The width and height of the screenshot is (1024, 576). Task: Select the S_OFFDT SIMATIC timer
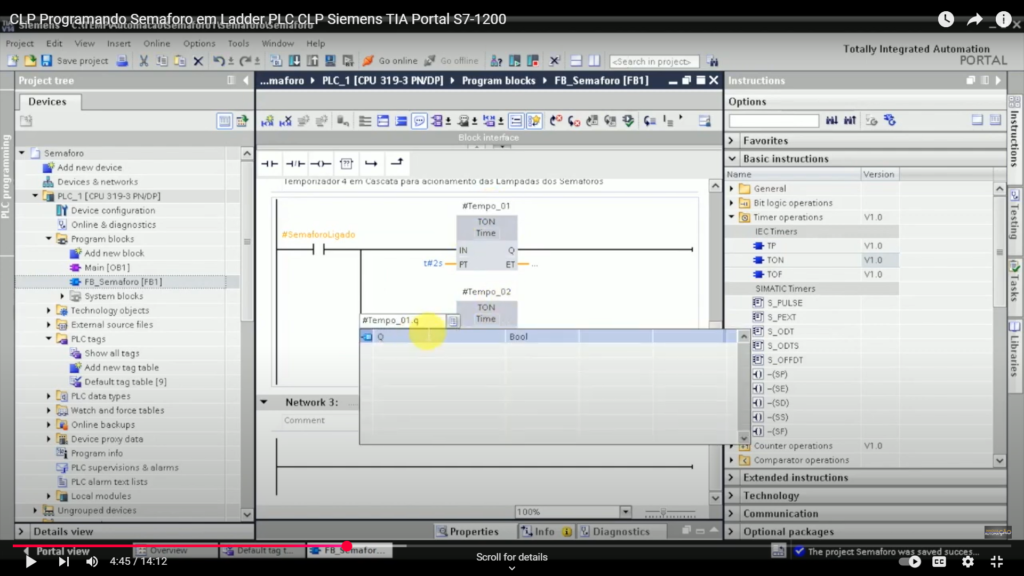785,360
